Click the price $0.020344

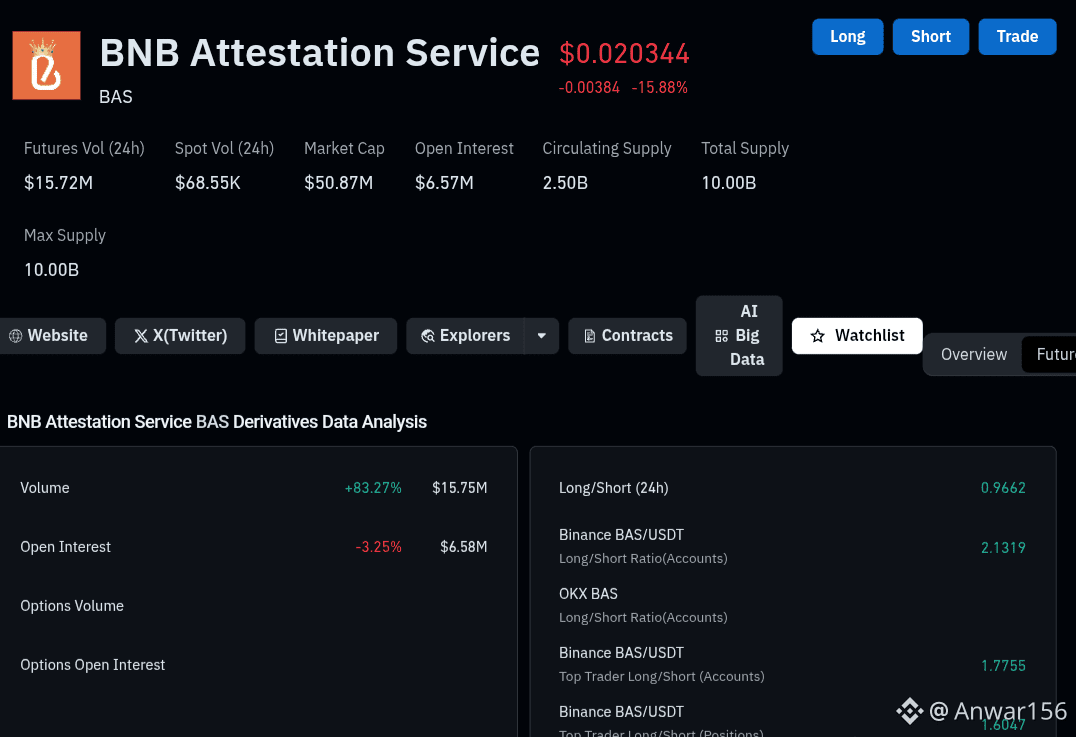(624, 54)
